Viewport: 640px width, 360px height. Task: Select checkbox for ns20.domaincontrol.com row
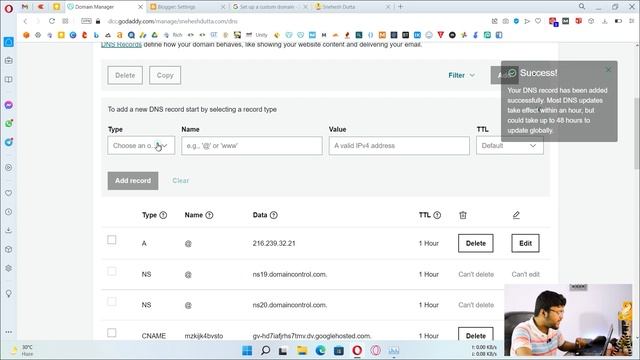[111, 302]
